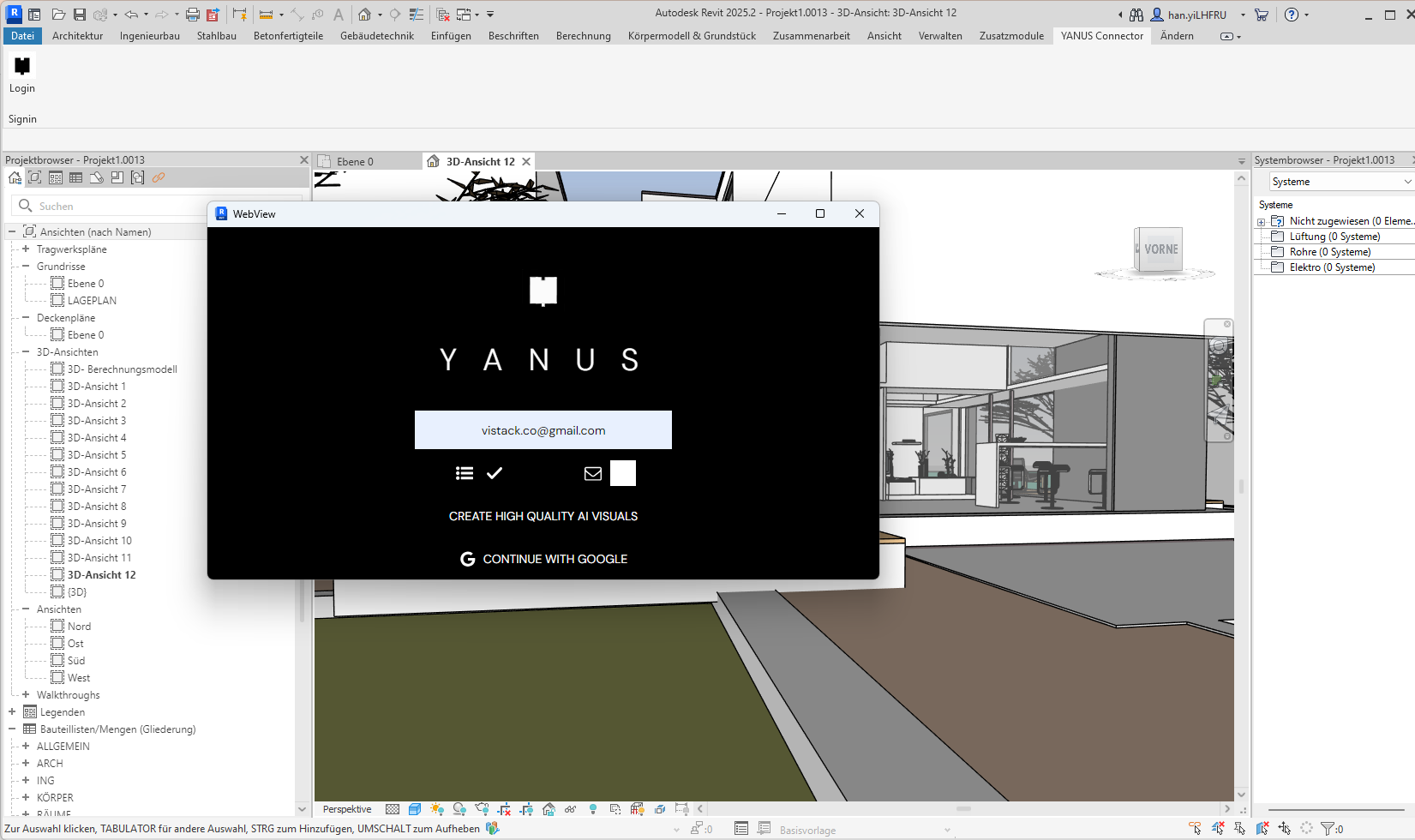Click the white square box in the YANUS WebView

pyautogui.click(x=623, y=473)
